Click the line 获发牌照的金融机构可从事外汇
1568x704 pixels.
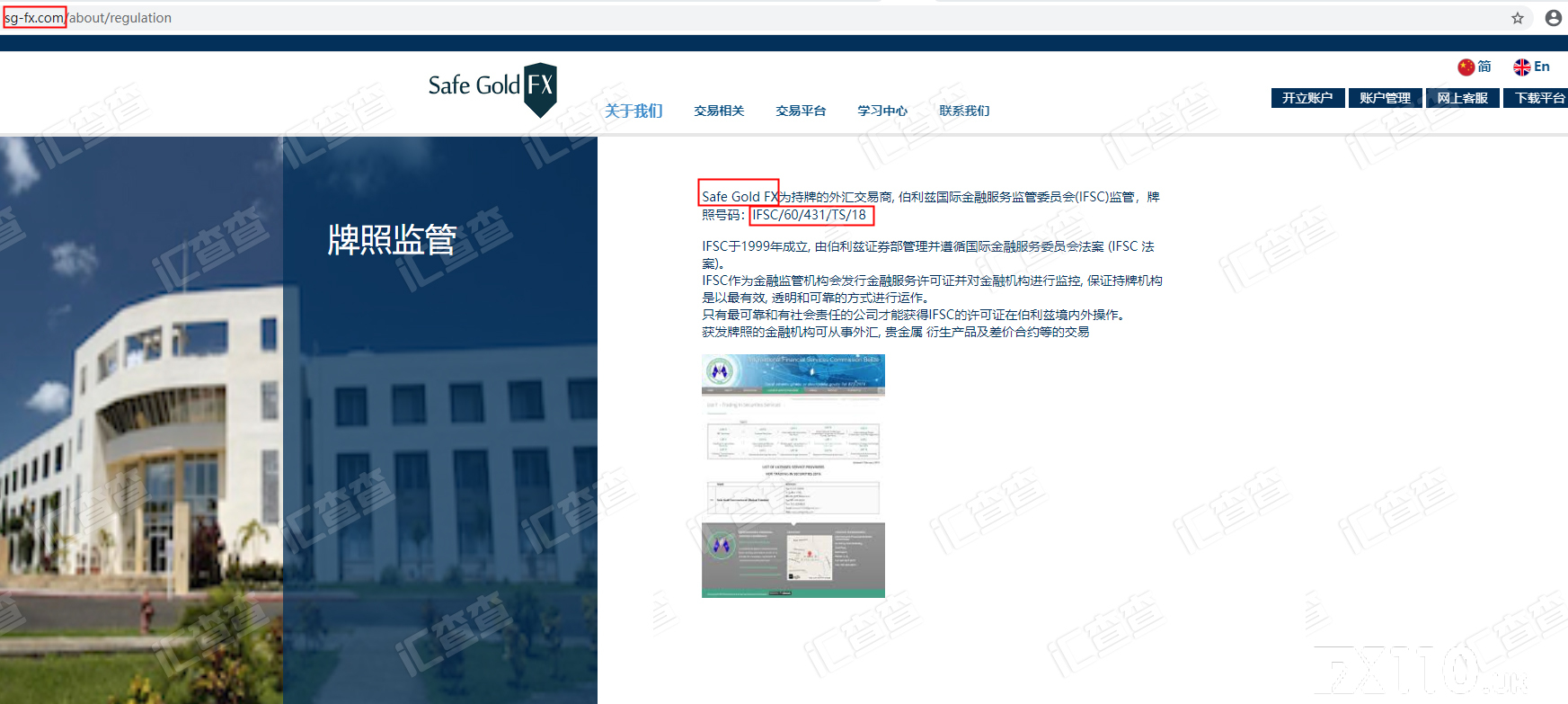[896, 332]
